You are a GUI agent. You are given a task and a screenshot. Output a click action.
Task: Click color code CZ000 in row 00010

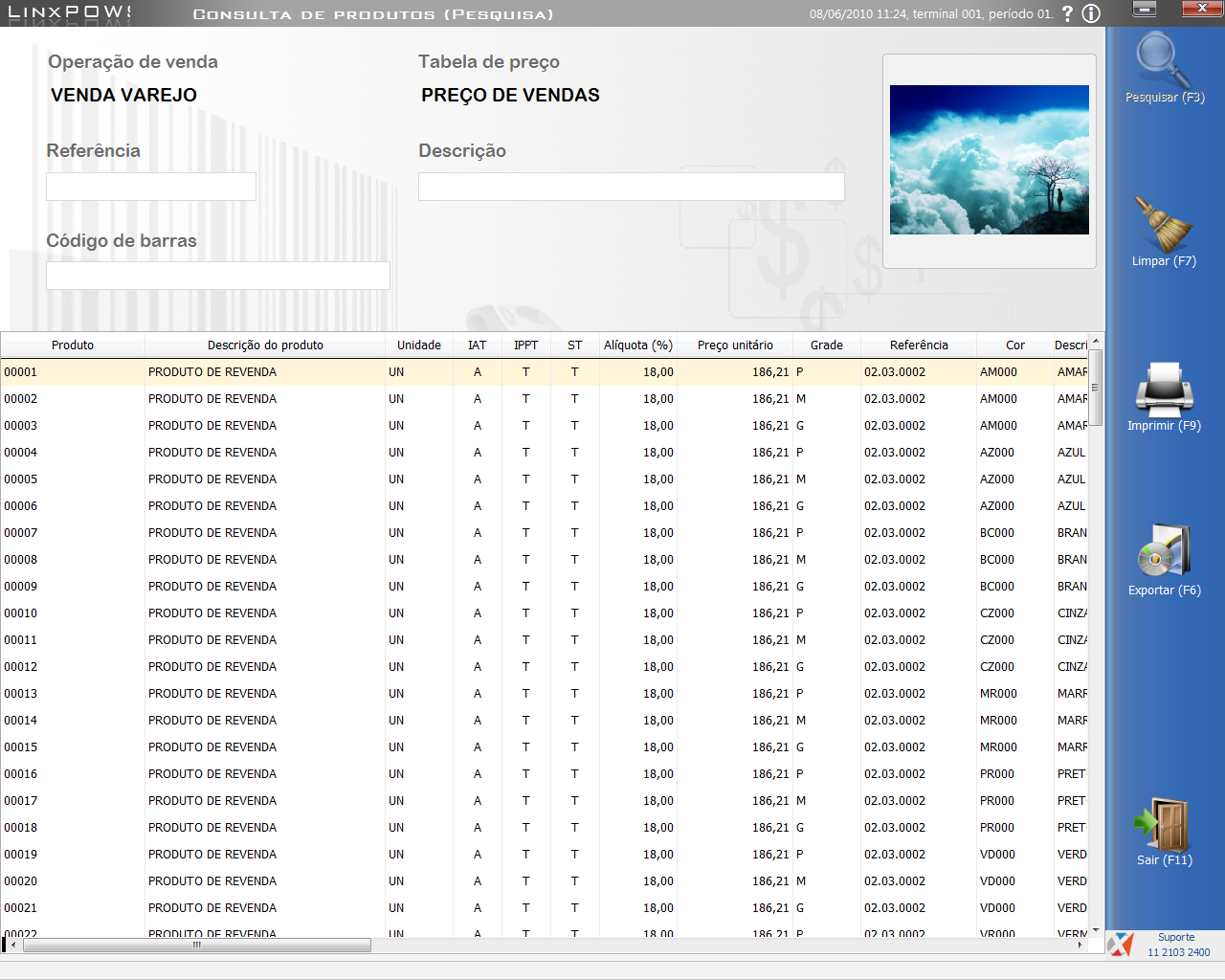(x=997, y=613)
